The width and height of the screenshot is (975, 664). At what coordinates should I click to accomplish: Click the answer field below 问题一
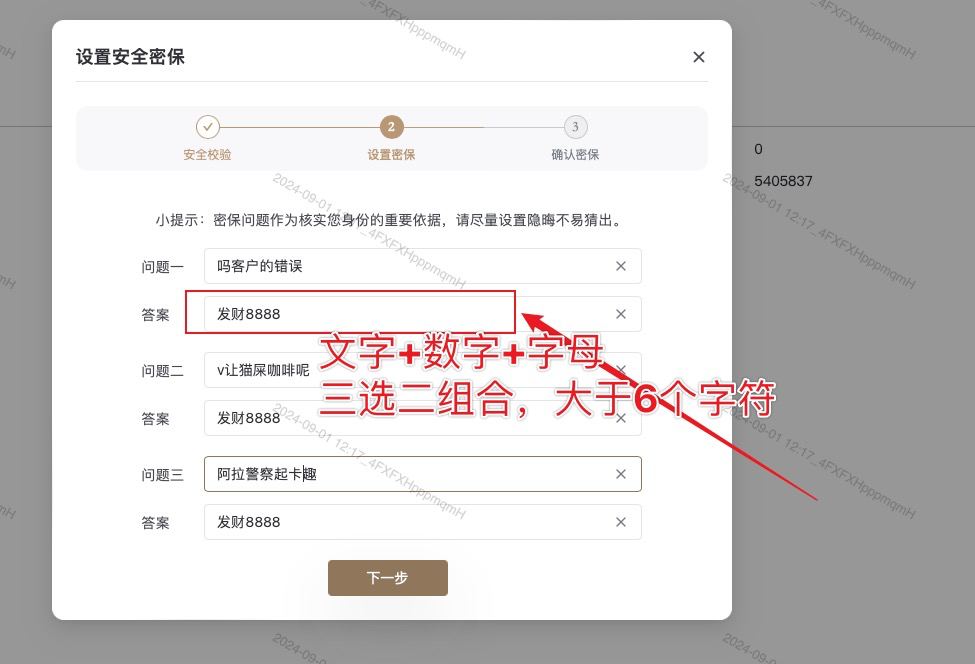(423, 314)
